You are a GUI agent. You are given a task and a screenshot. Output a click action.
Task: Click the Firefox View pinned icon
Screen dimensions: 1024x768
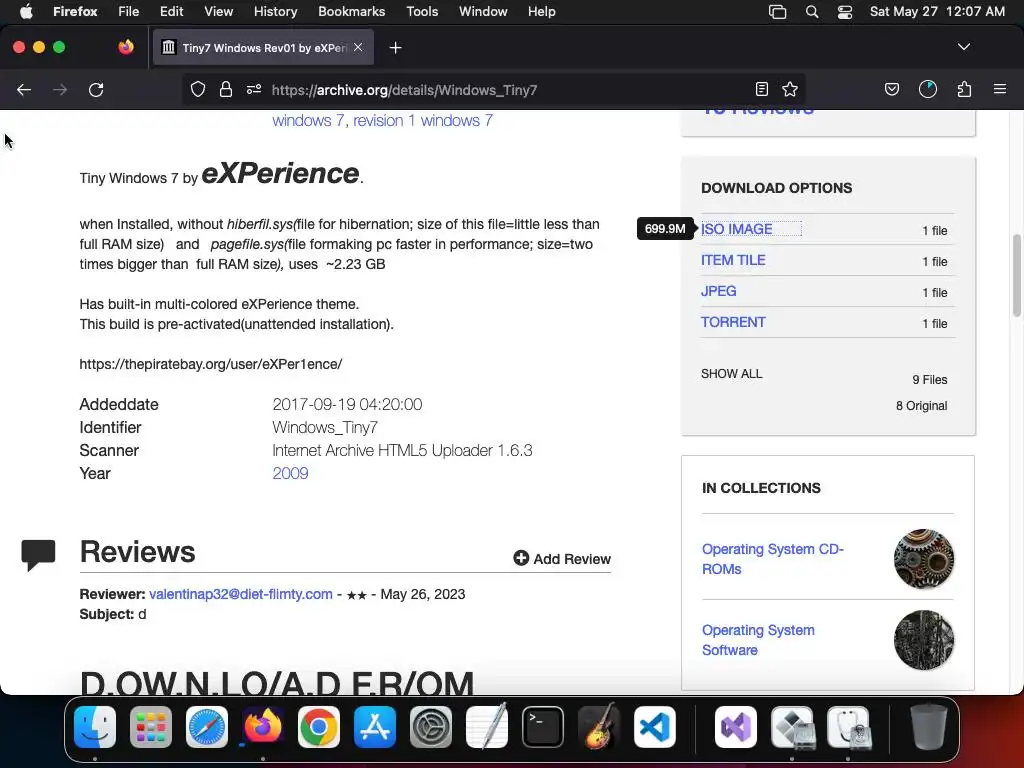(x=126, y=47)
